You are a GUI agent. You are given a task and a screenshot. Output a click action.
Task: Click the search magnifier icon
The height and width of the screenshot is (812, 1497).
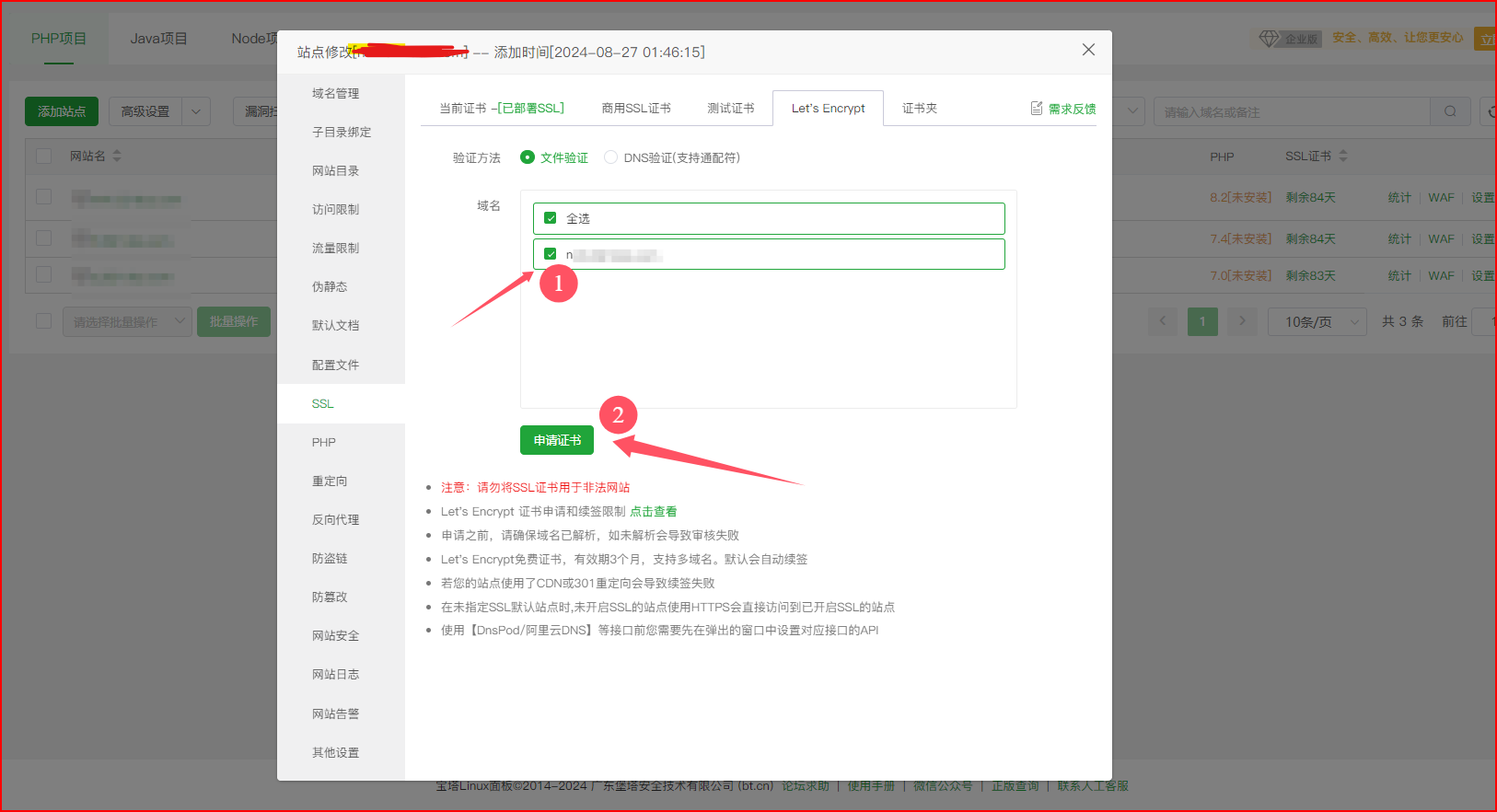coord(1450,111)
